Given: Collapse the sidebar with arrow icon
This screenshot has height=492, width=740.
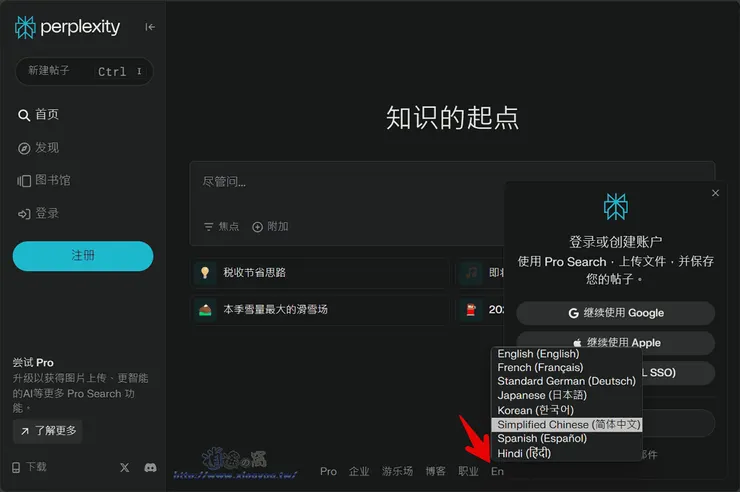Looking at the screenshot, I should (150, 27).
